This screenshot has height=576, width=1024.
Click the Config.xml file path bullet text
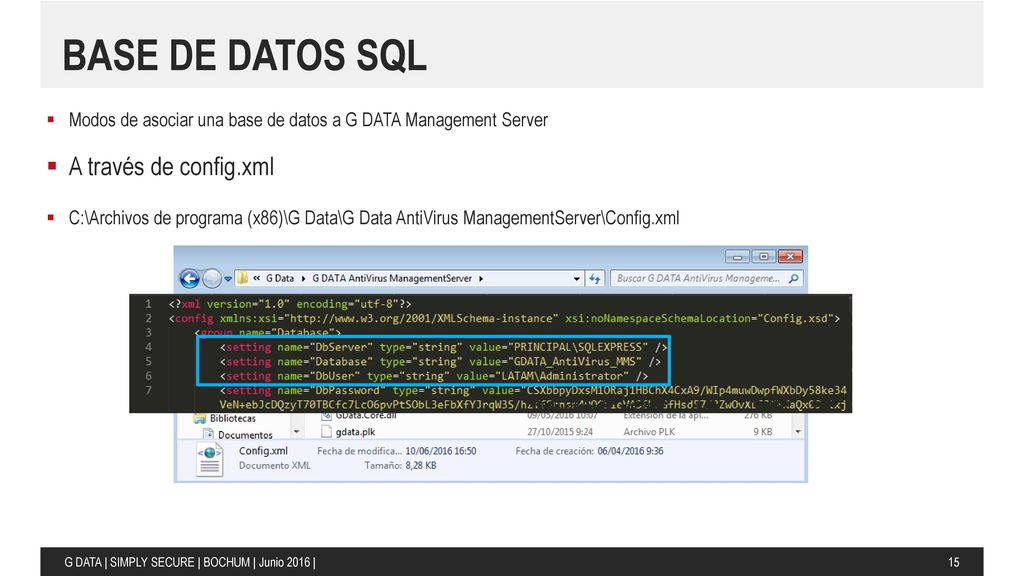point(374,217)
